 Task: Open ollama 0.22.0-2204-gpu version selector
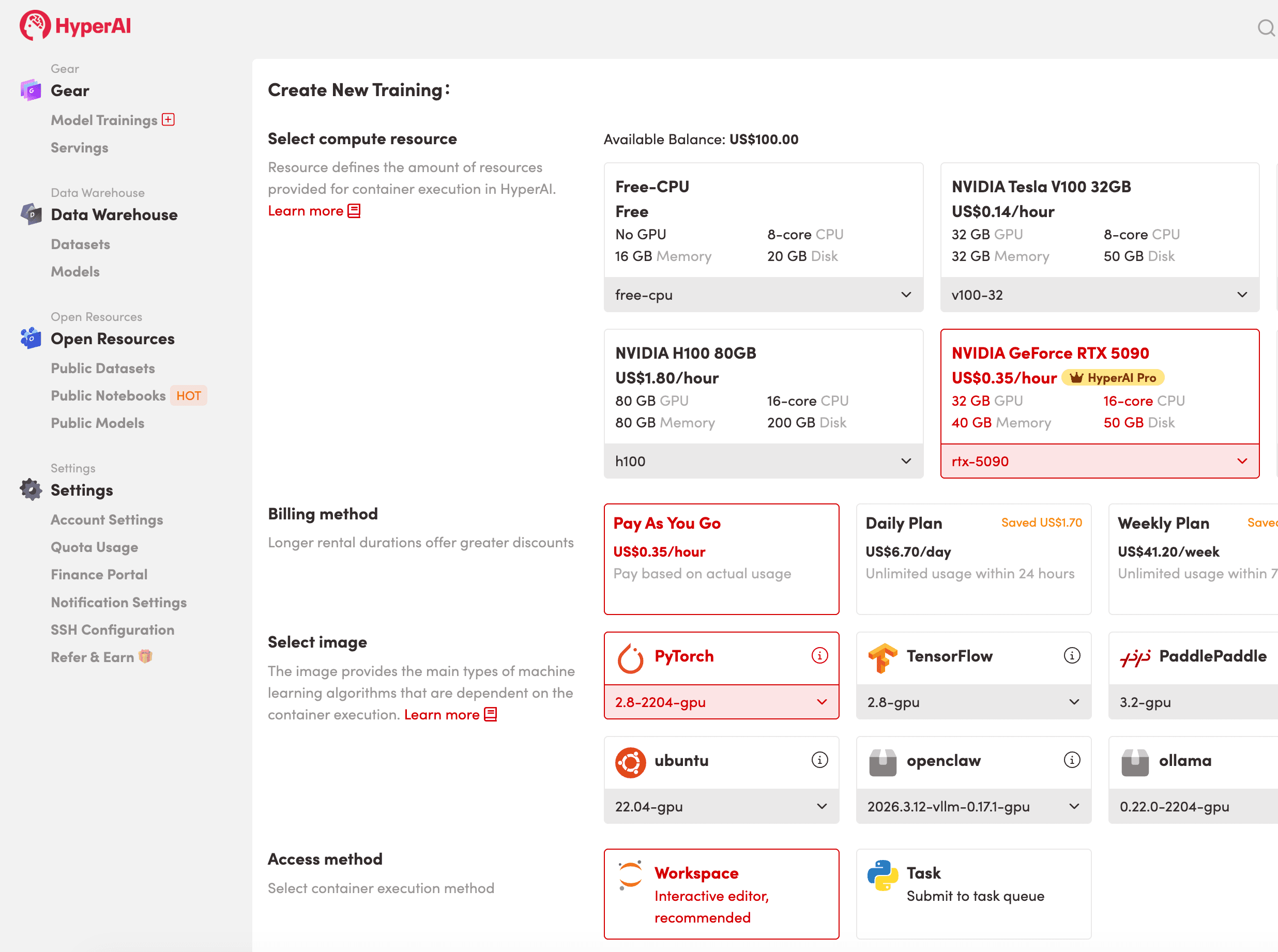[x=1193, y=806]
